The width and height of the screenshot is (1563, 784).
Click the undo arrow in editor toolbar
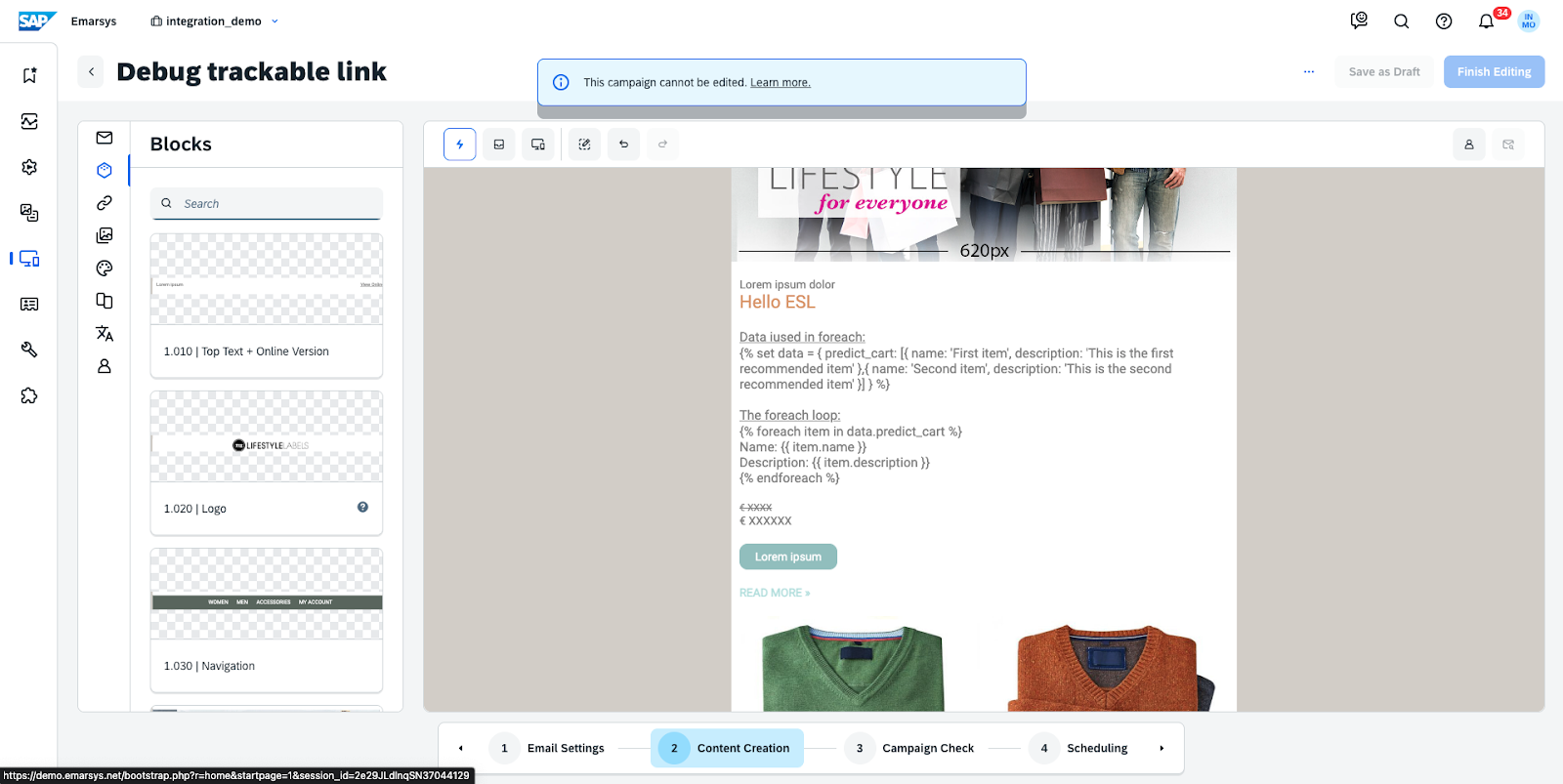tap(623, 144)
